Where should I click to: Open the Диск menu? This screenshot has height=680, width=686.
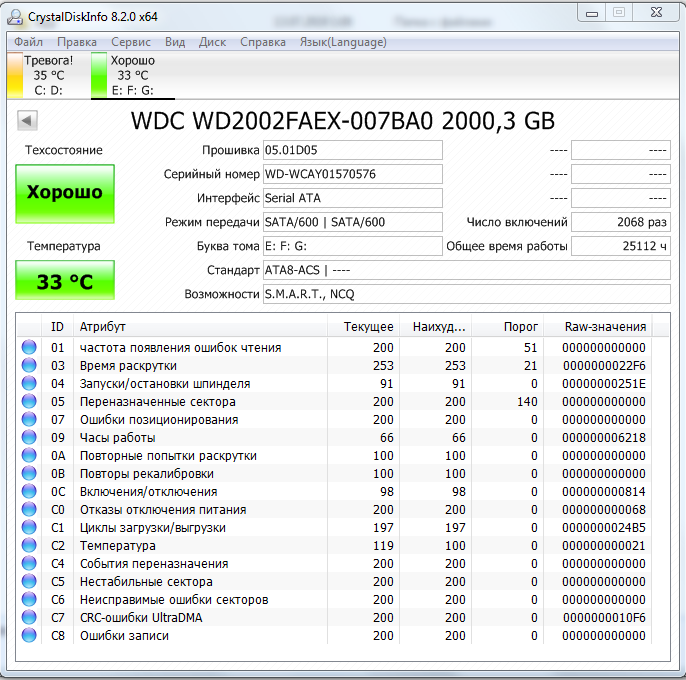[x=212, y=42]
